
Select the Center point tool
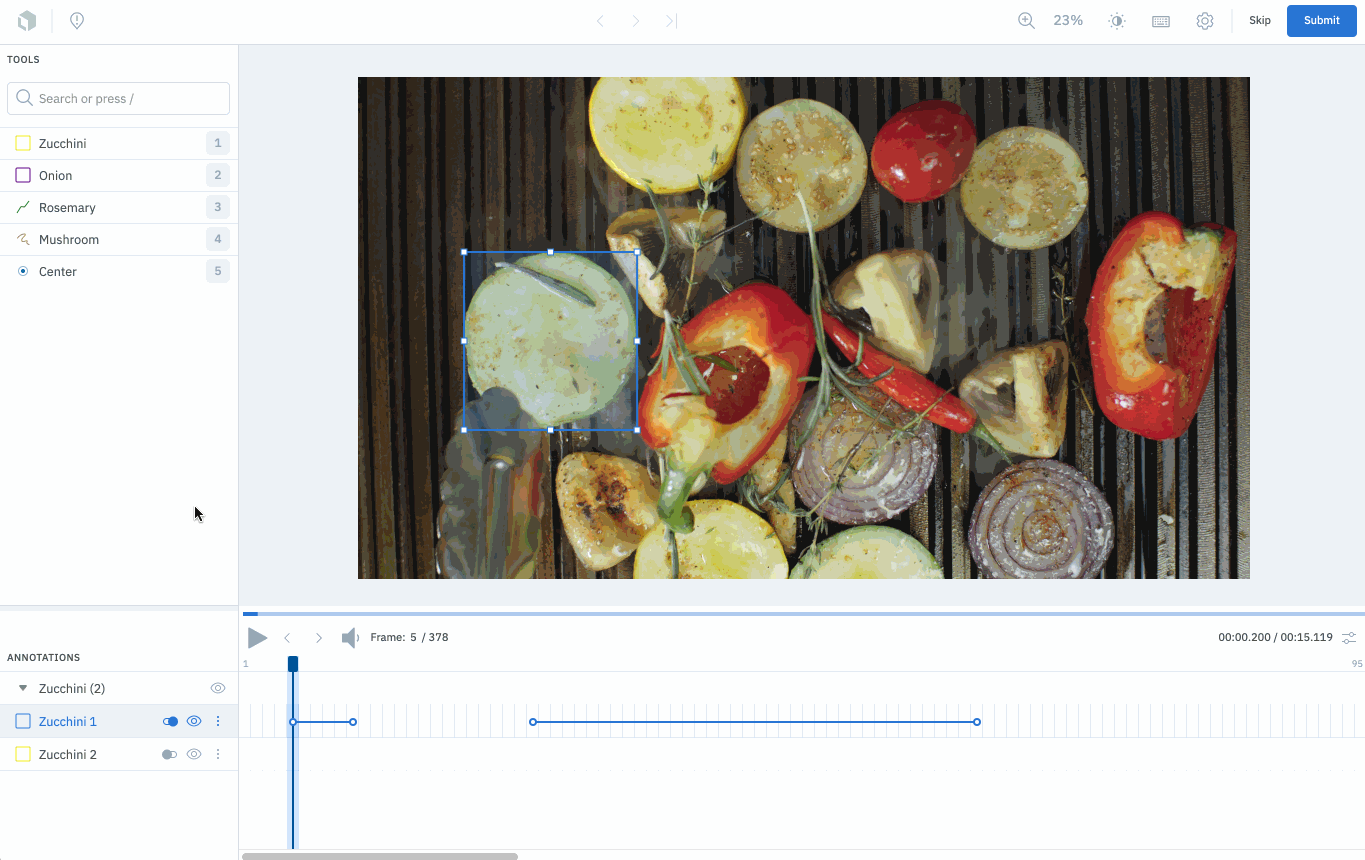click(118, 271)
